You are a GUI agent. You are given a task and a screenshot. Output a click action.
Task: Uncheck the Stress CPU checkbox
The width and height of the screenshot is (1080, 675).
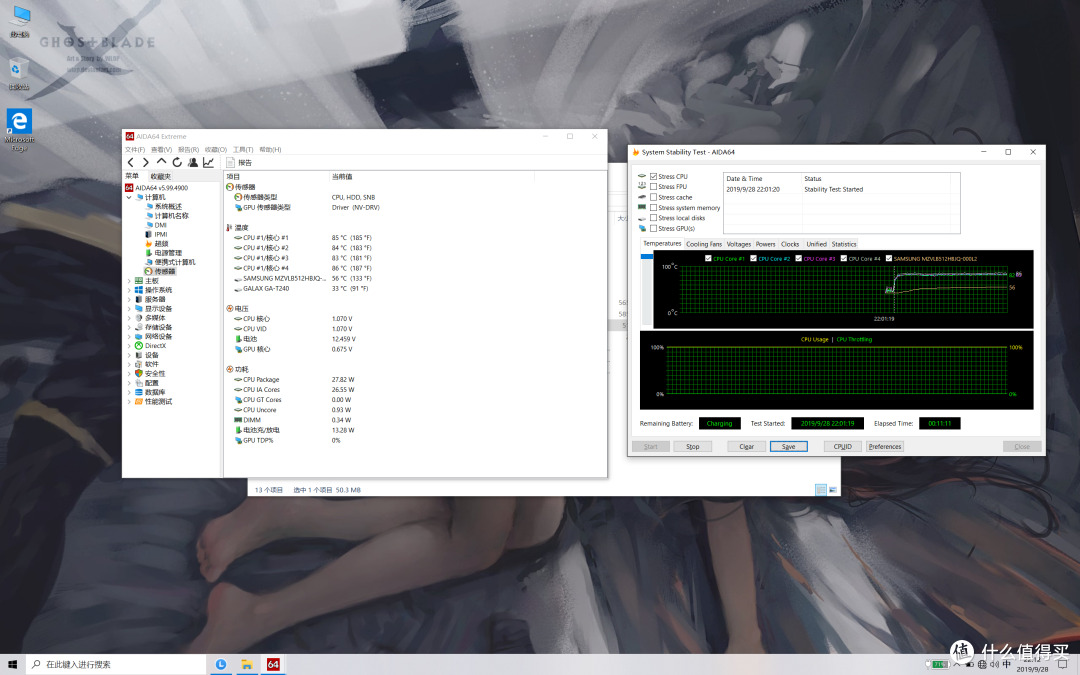pyautogui.click(x=653, y=176)
